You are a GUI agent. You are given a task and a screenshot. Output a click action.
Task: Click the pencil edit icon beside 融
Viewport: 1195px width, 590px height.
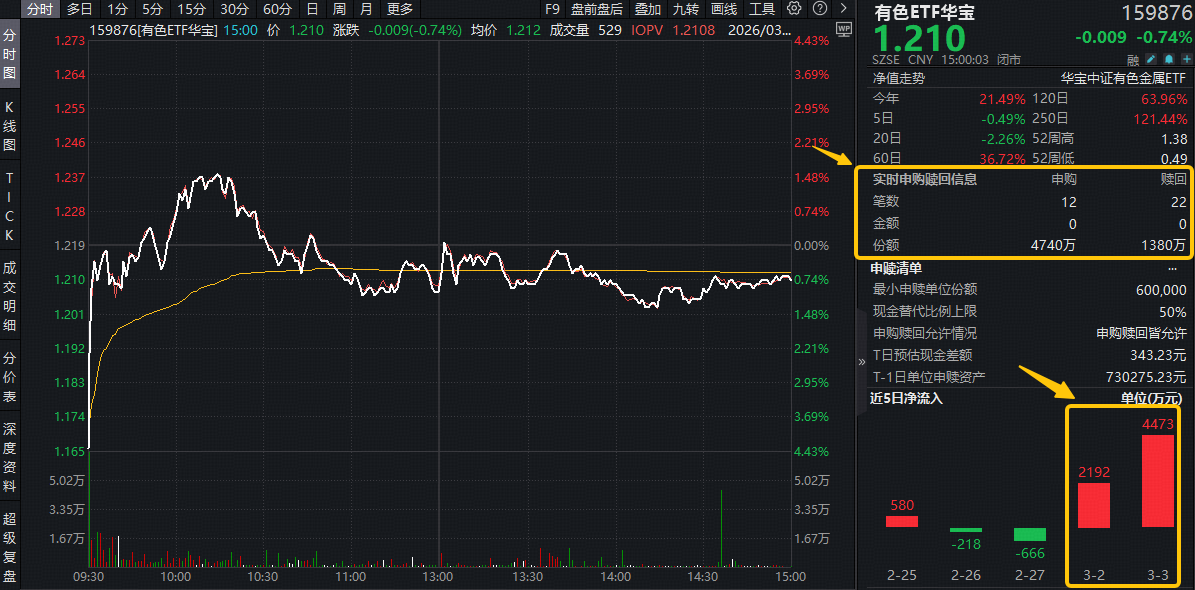[1150, 60]
